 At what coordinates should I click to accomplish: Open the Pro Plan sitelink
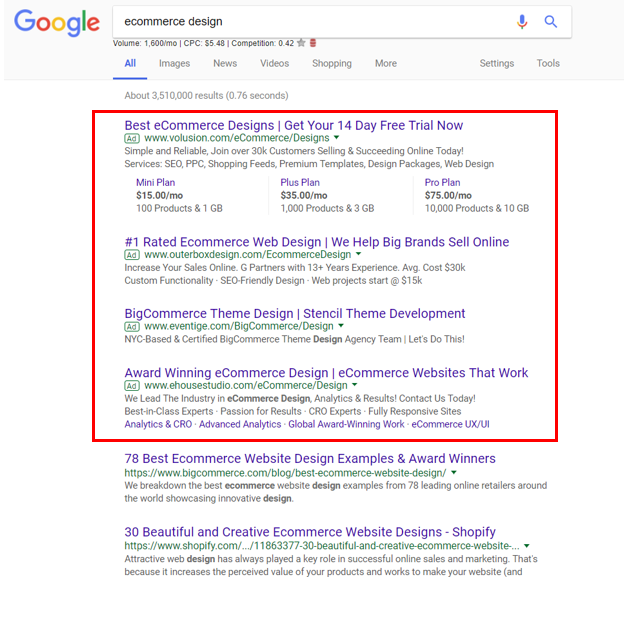coord(442,182)
